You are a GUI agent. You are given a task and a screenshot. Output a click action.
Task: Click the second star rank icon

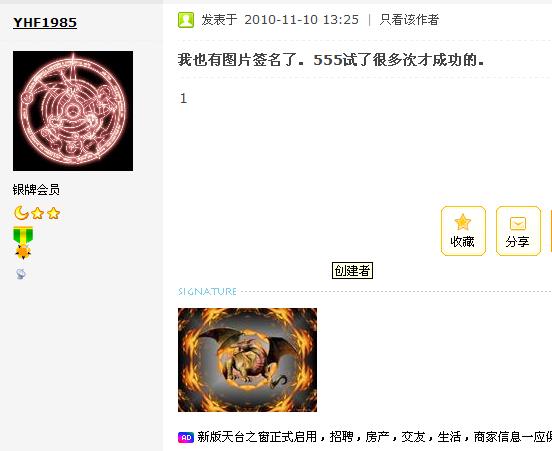point(54,213)
